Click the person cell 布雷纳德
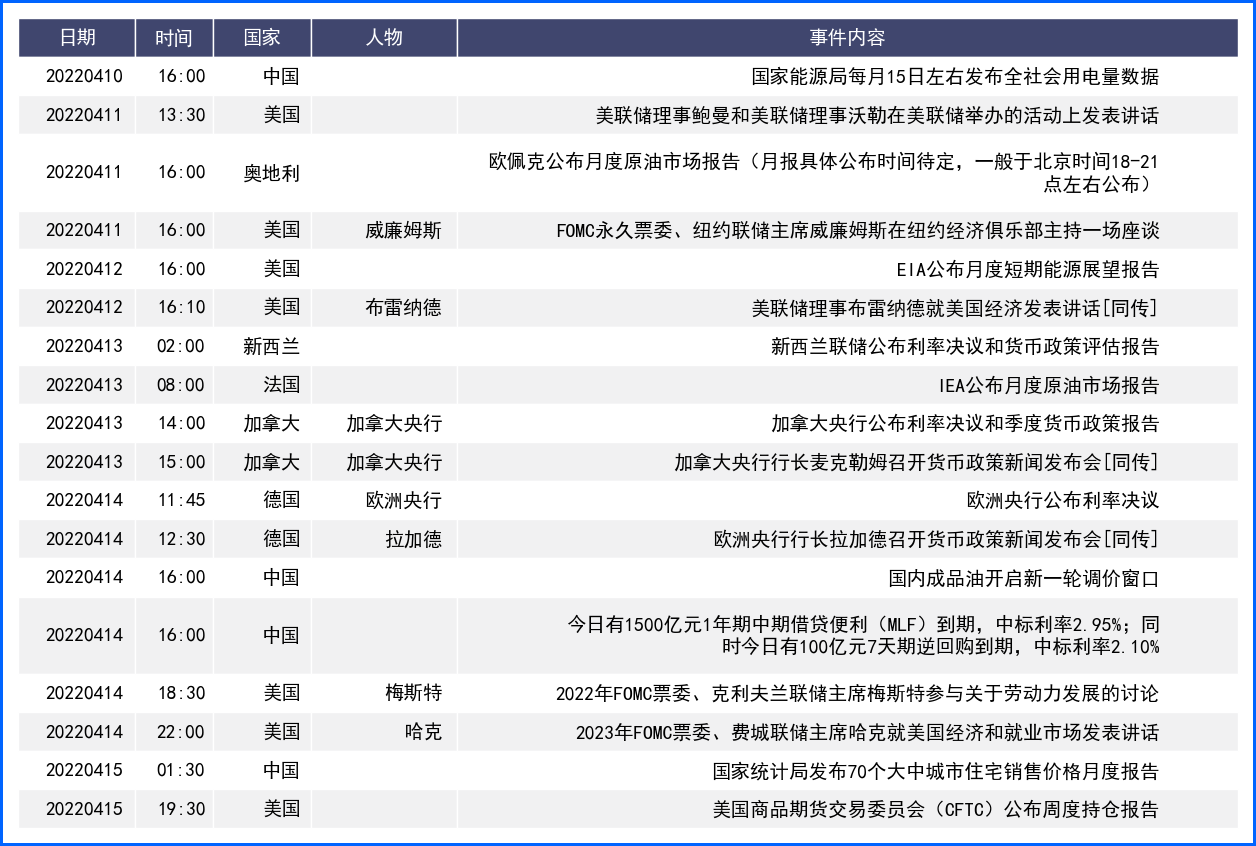1256x846 pixels. (x=404, y=308)
